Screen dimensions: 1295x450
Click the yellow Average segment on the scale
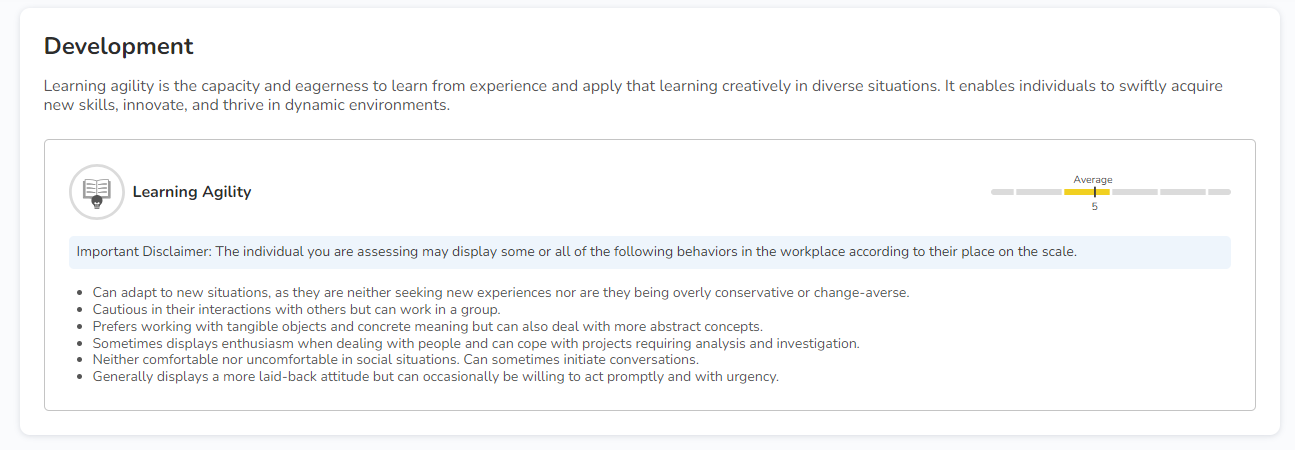[x=1078, y=191]
